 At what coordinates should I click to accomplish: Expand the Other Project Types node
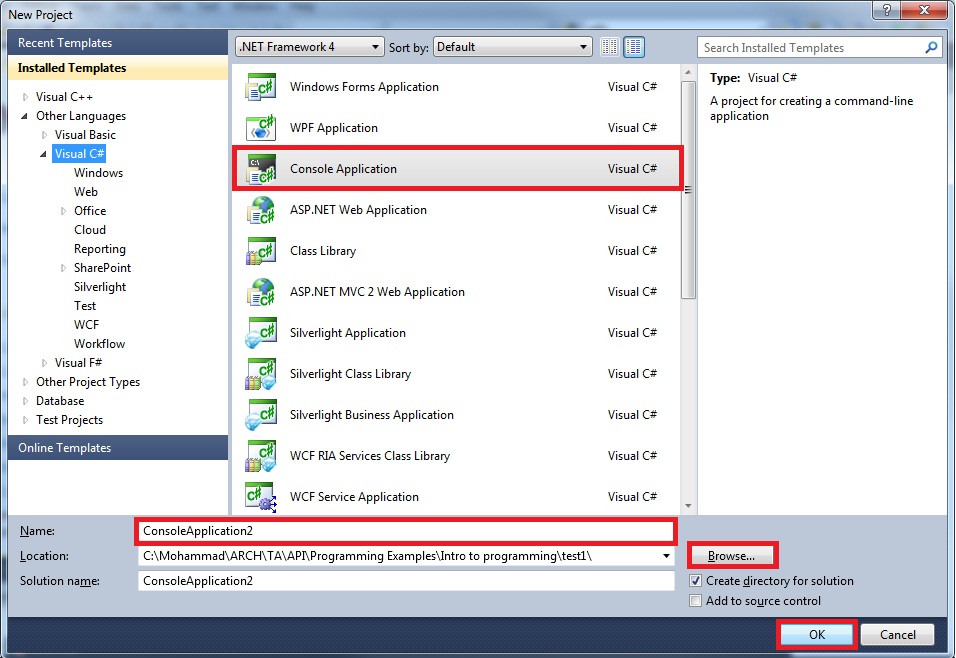point(25,382)
